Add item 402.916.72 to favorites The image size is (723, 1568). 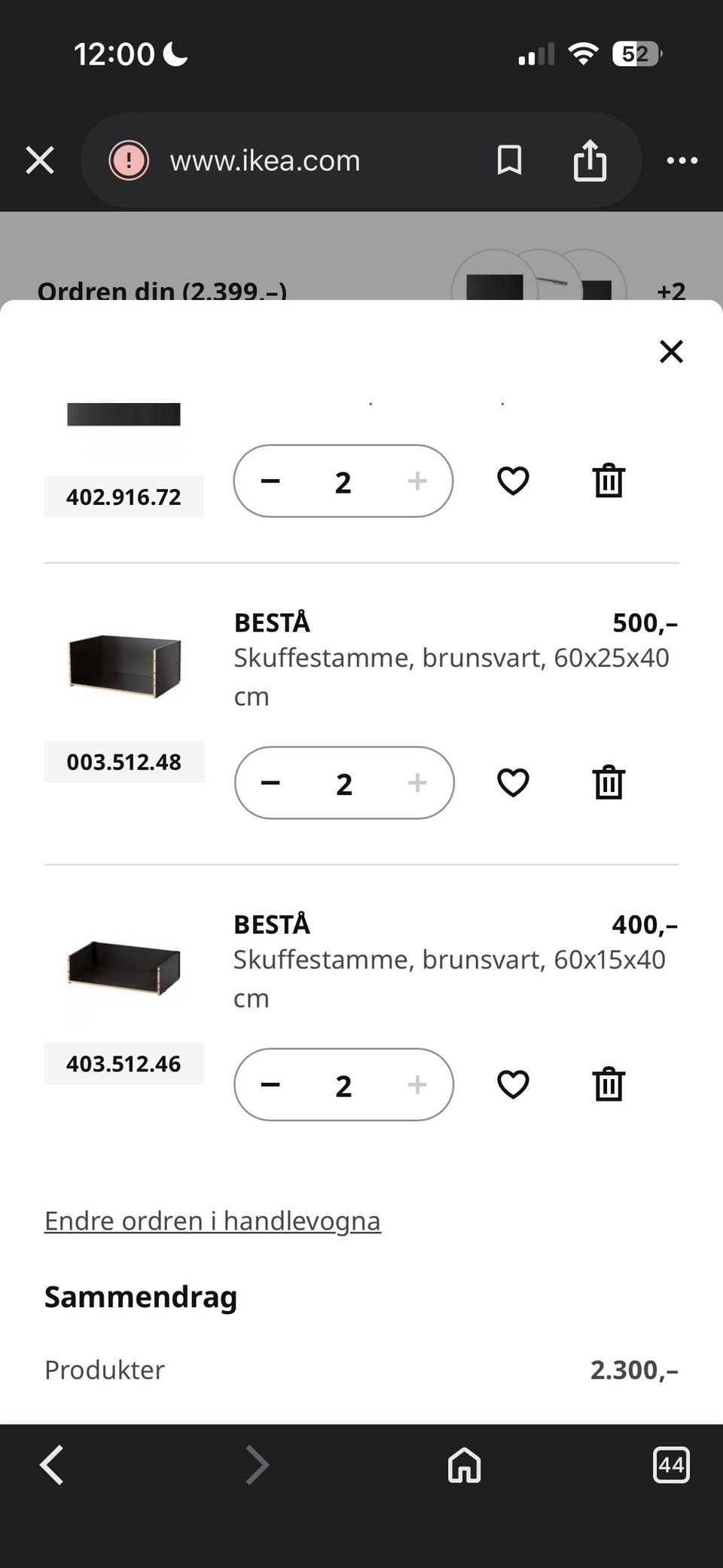coord(513,481)
